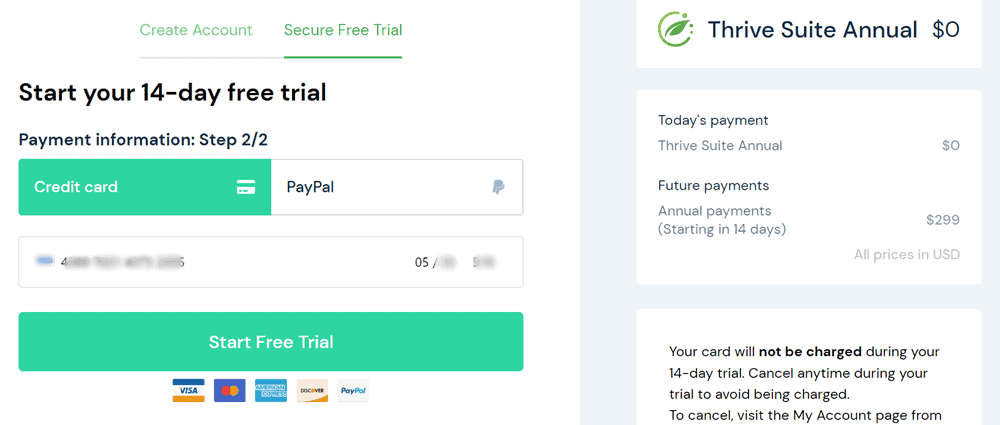Click the credit card icon in payment tab

pyautogui.click(x=246, y=188)
